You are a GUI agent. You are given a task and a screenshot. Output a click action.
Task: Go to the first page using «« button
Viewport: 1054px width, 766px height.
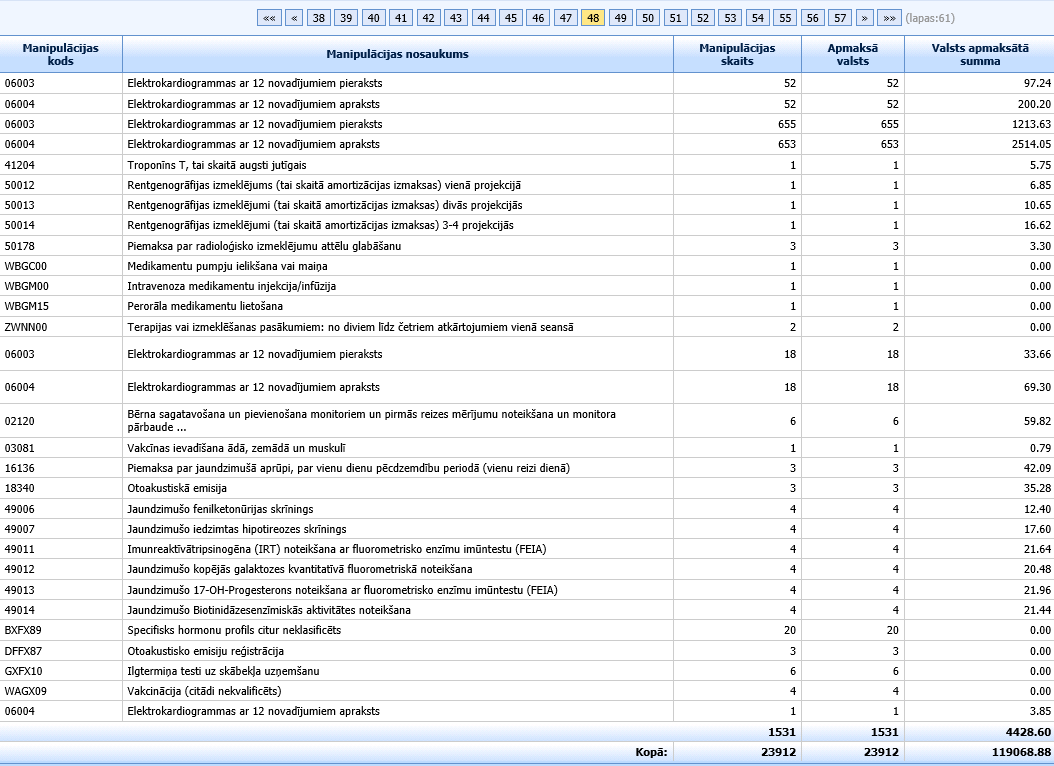point(268,18)
